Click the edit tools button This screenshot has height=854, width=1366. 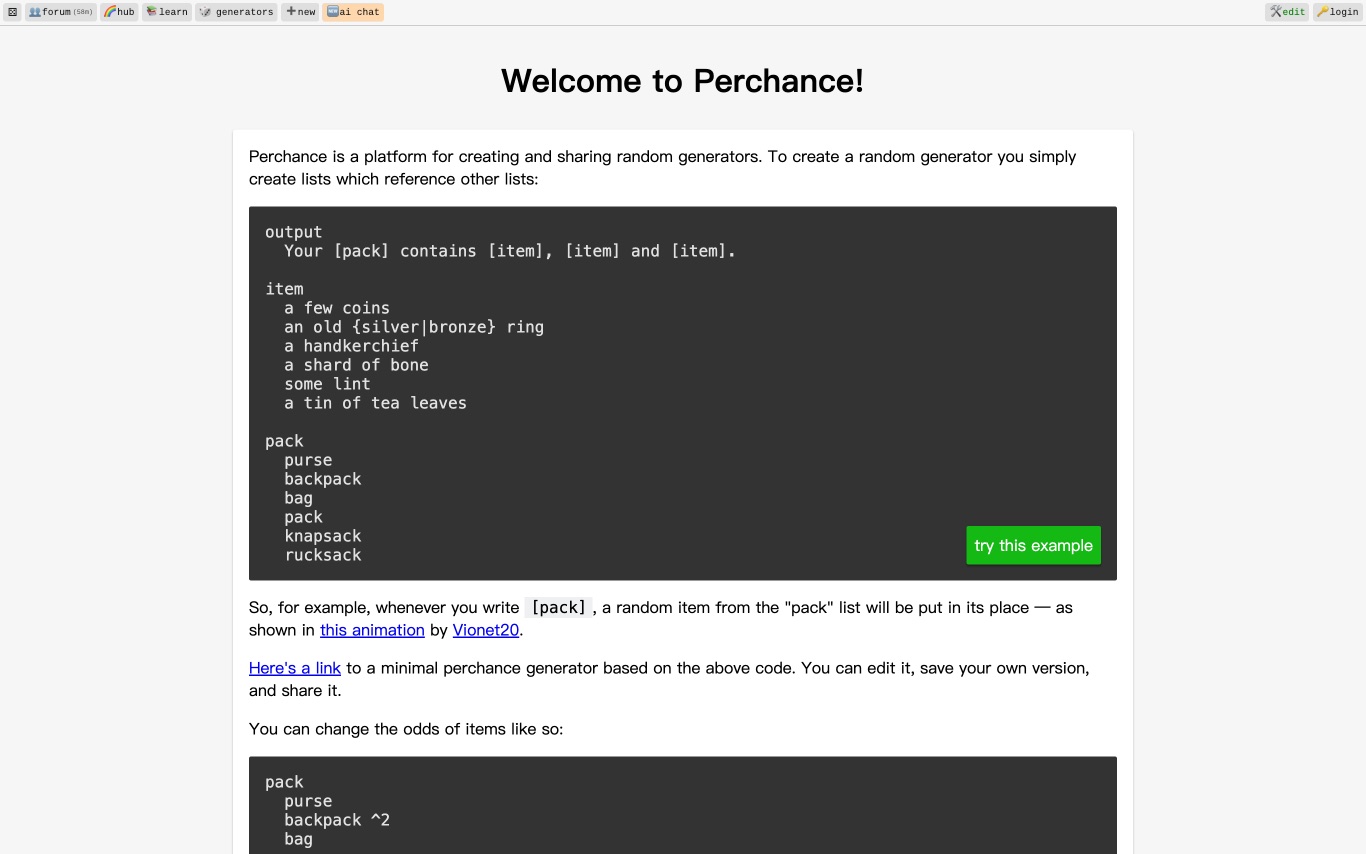pos(1286,12)
